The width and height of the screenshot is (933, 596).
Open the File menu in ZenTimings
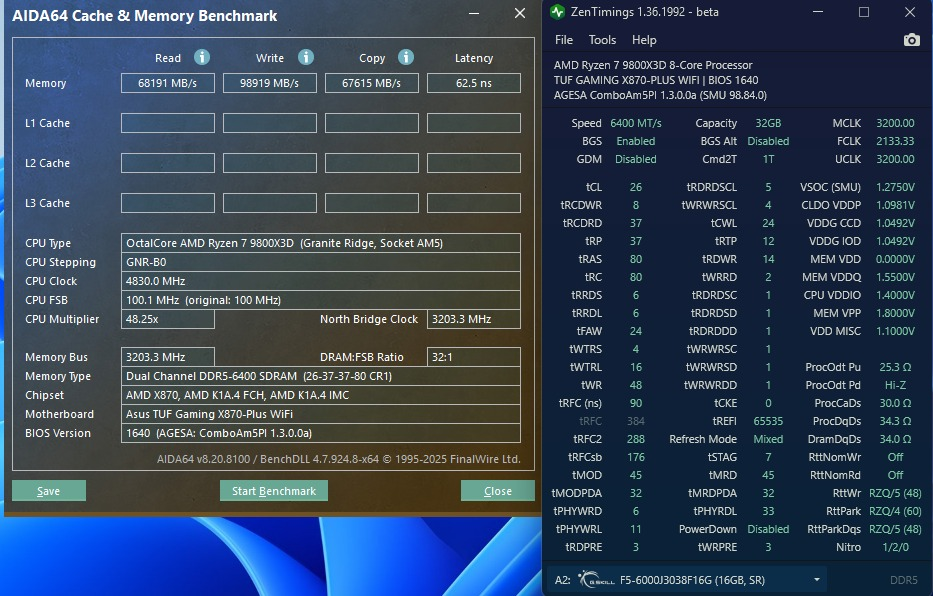(563, 40)
